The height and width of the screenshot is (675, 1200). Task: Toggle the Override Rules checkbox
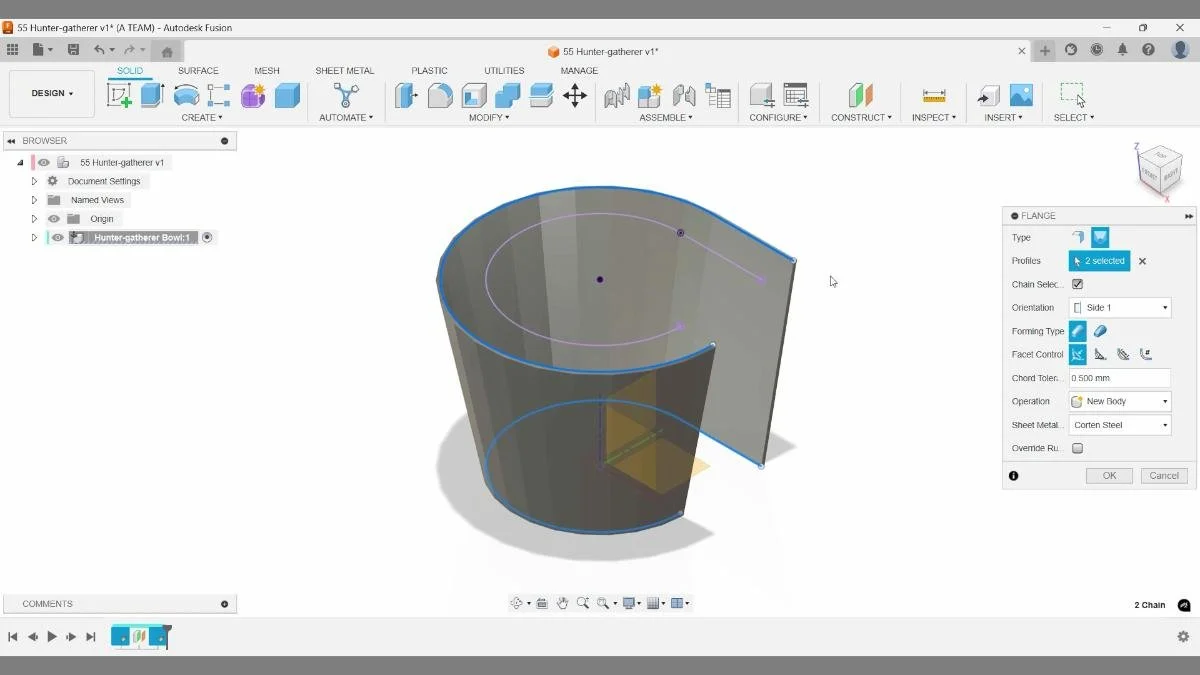point(1077,448)
